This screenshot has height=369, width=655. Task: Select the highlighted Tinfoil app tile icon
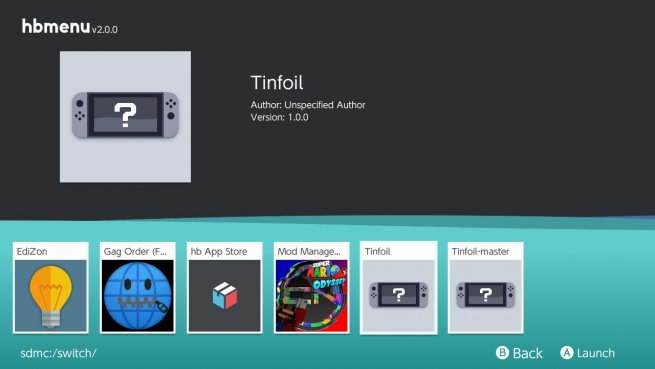(x=399, y=295)
